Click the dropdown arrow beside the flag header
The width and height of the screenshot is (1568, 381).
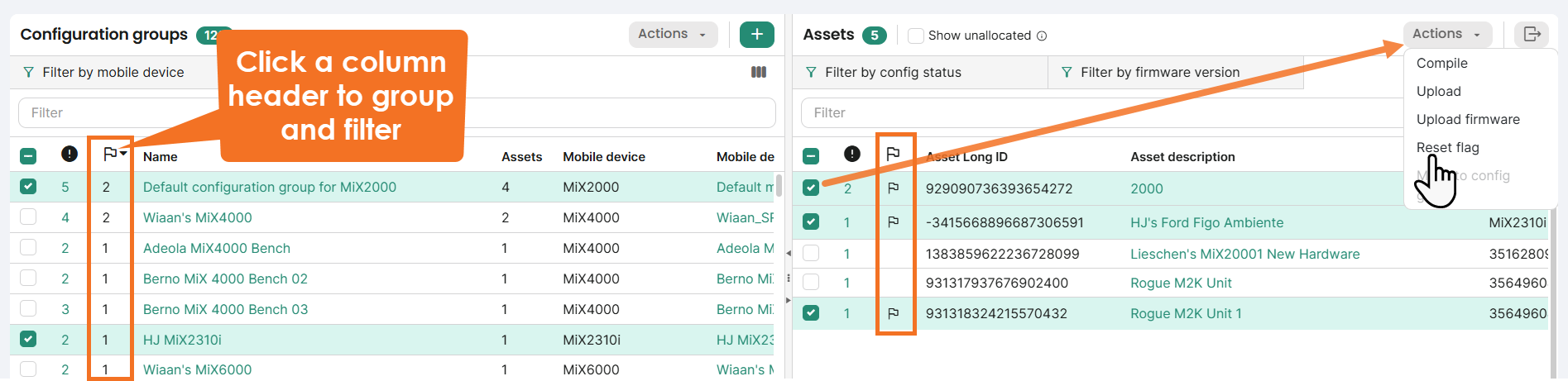tap(123, 154)
